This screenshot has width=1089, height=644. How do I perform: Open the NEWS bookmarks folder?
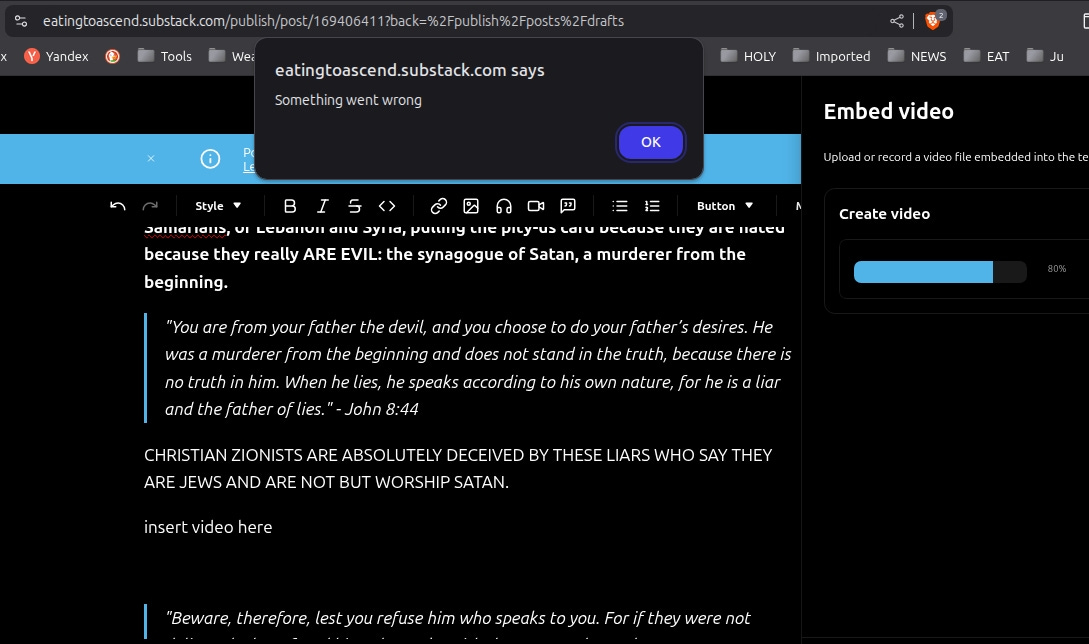tap(917, 56)
